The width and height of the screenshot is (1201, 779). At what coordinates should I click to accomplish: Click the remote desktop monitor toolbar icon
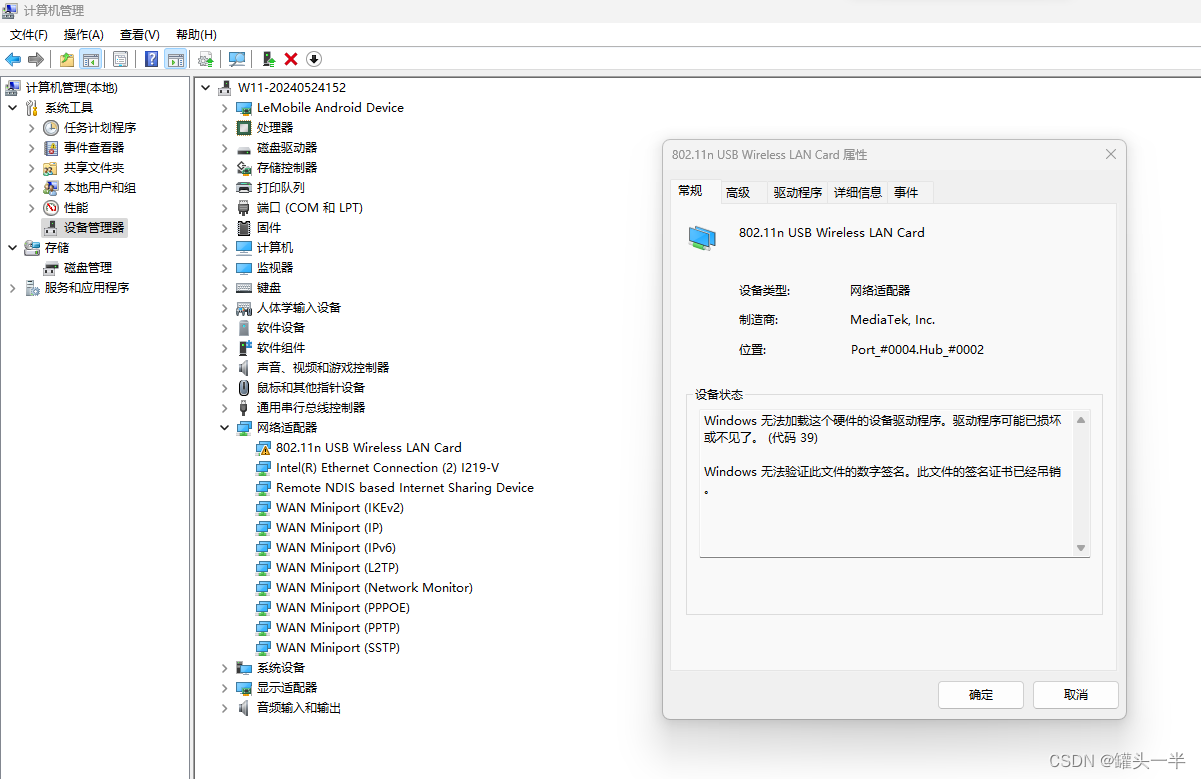click(236, 59)
